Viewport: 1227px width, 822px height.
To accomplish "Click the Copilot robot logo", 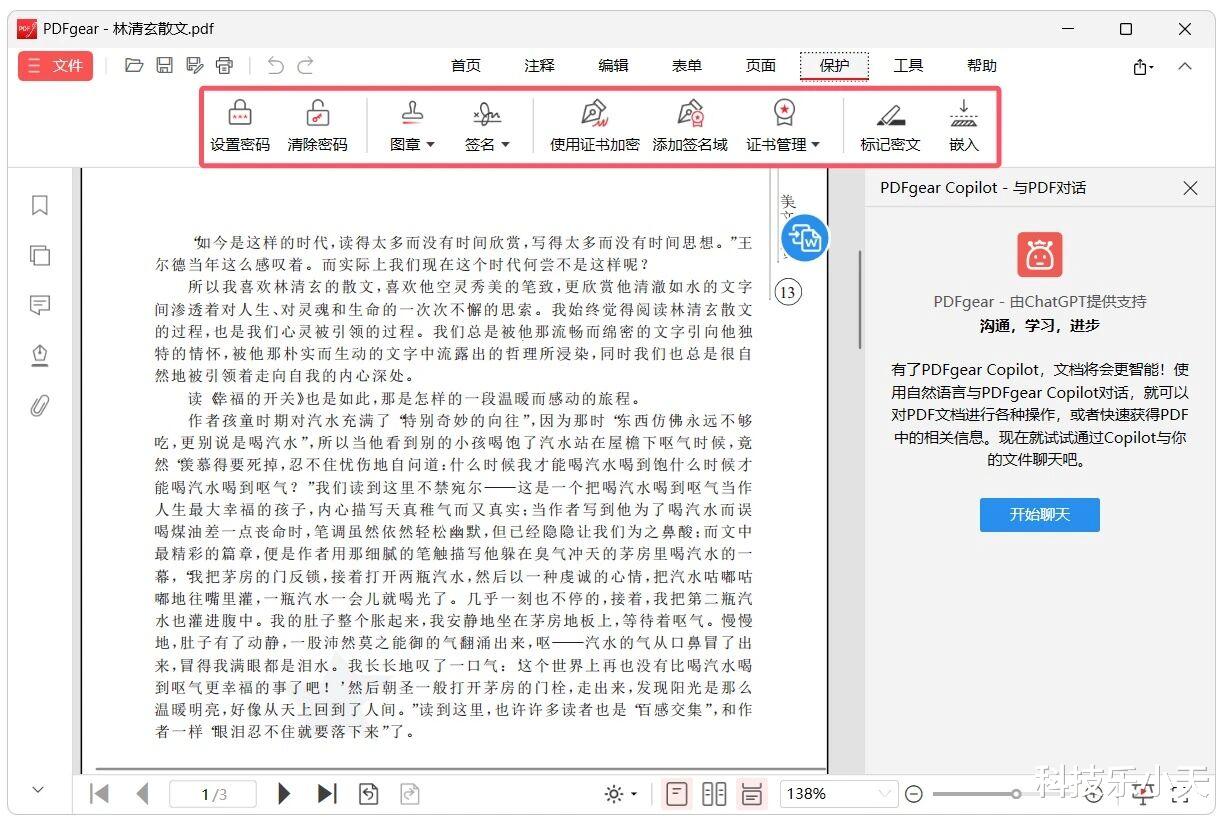I will tap(1040, 255).
